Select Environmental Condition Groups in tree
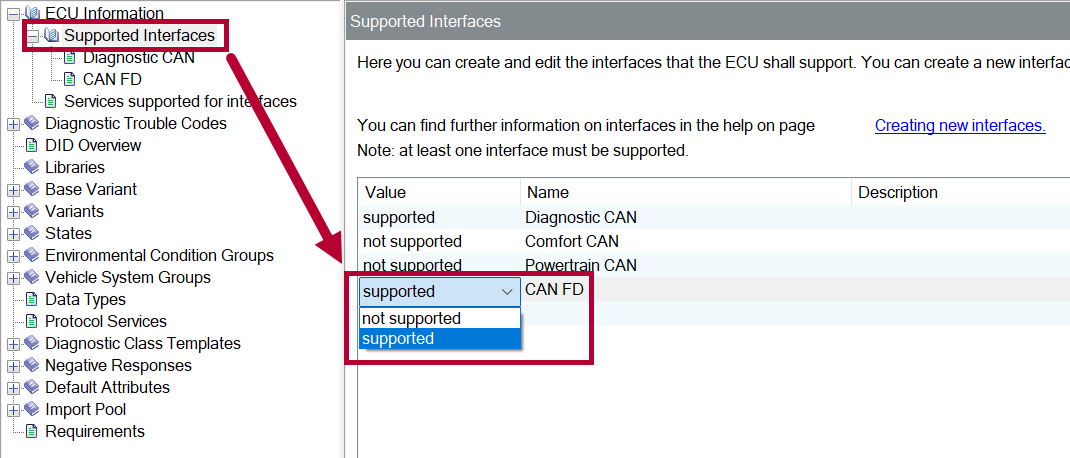The height and width of the screenshot is (458, 1070). click(x=159, y=256)
